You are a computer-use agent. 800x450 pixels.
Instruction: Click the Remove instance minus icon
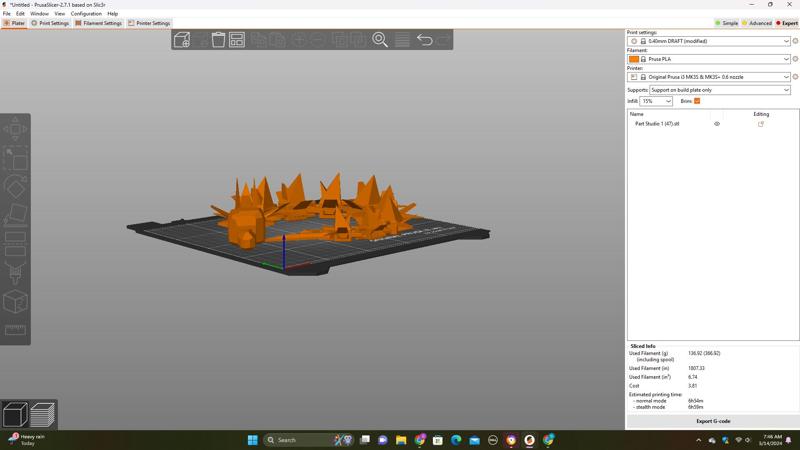click(318, 40)
